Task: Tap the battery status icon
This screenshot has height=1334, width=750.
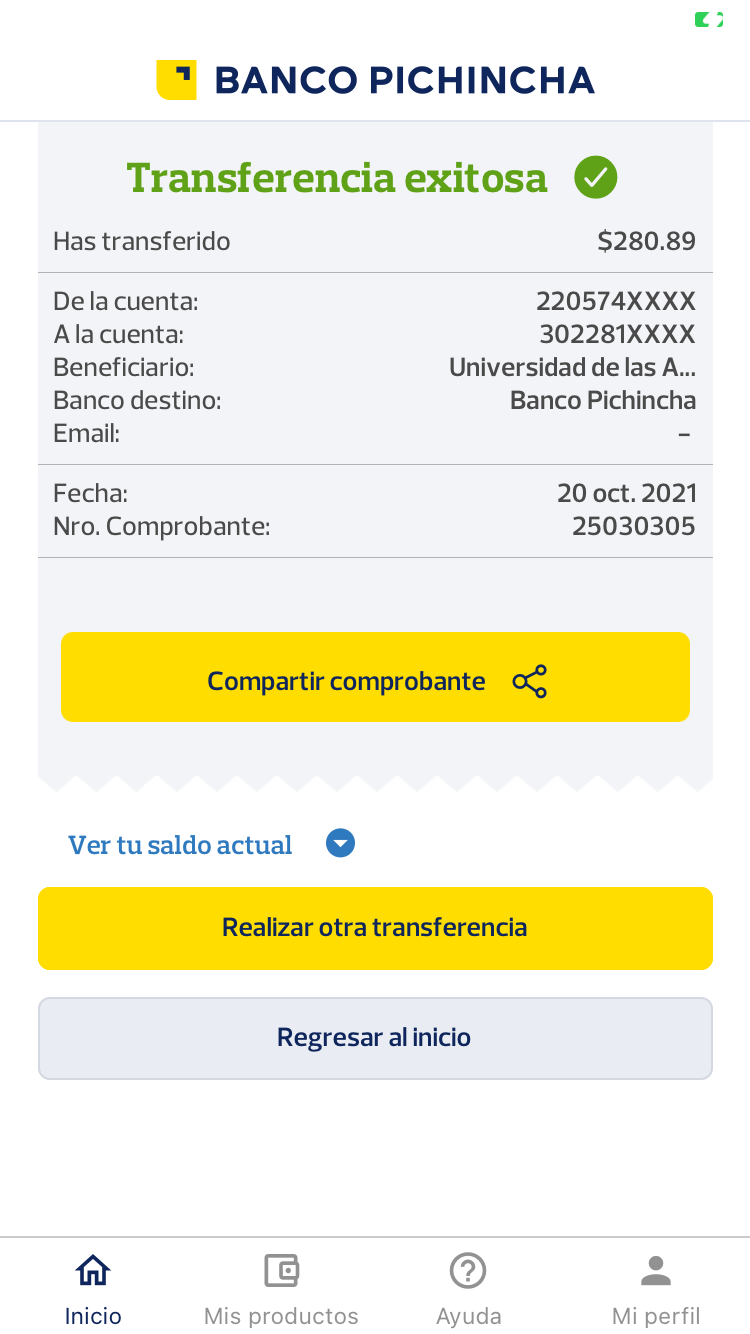Action: [708, 20]
